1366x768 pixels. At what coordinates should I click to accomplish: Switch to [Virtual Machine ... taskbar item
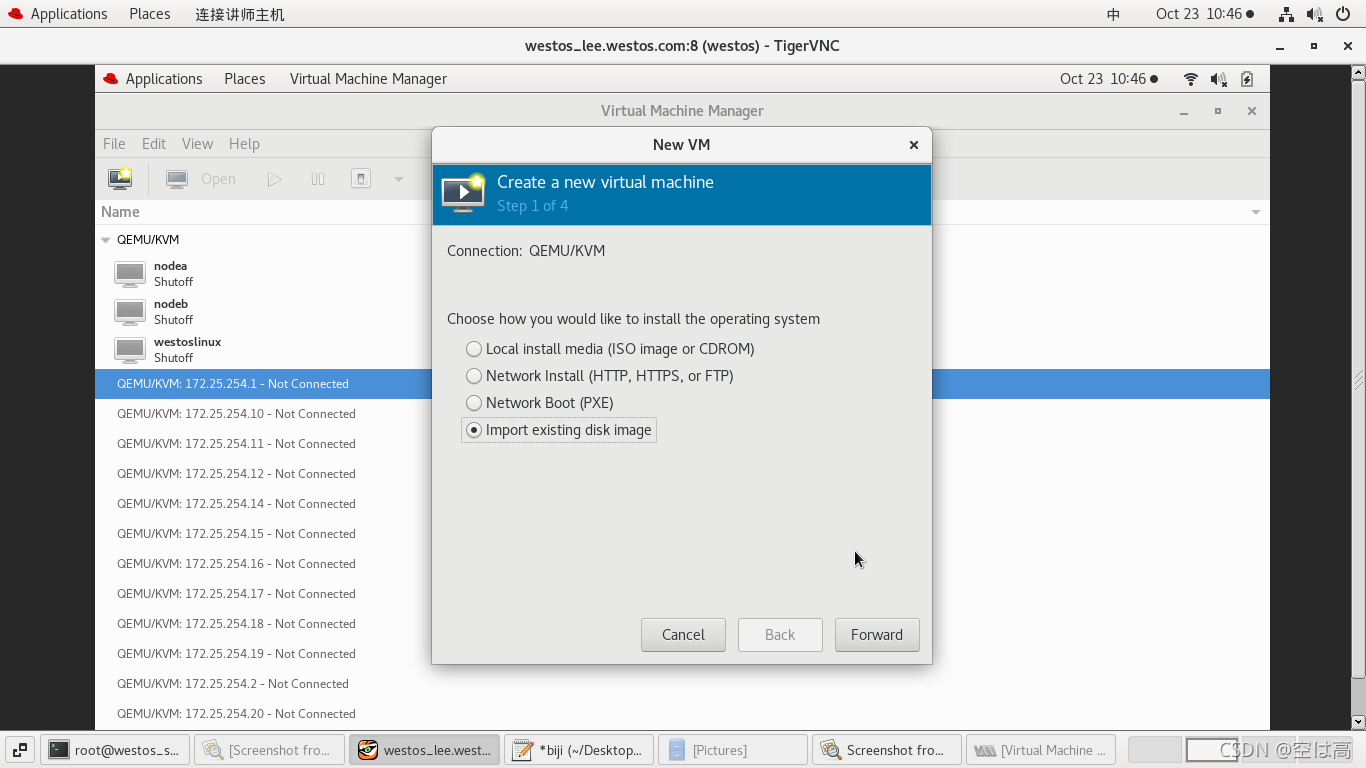coord(1042,750)
